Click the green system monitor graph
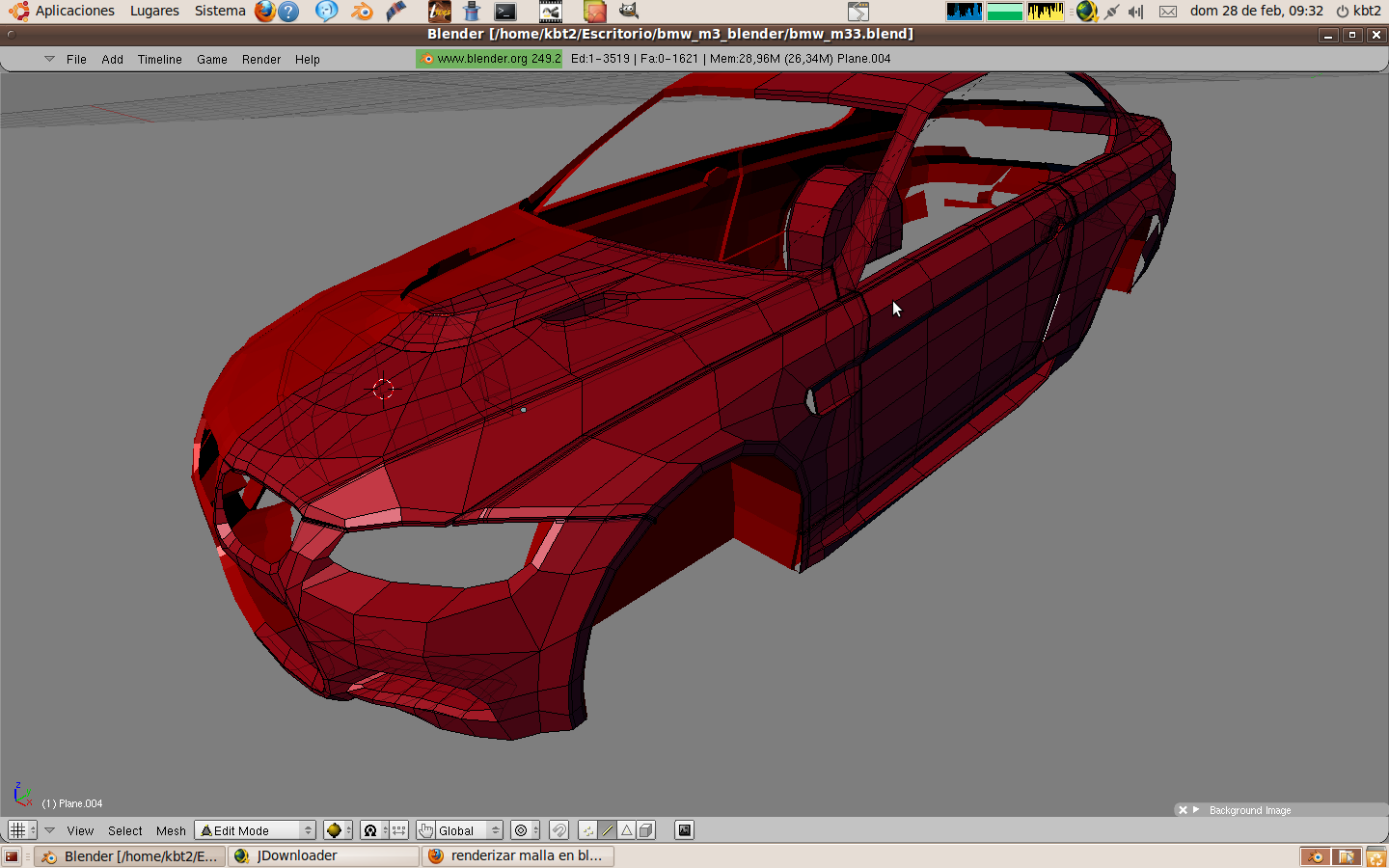 pyautogui.click(x=1005, y=12)
